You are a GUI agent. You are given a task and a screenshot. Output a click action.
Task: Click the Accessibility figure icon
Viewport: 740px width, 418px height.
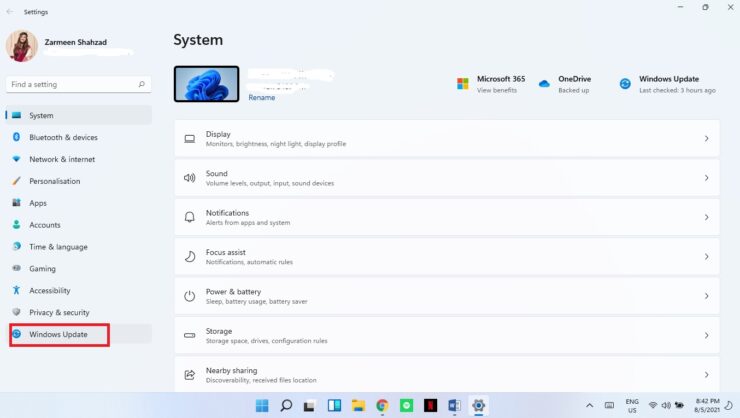(x=17, y=290)
